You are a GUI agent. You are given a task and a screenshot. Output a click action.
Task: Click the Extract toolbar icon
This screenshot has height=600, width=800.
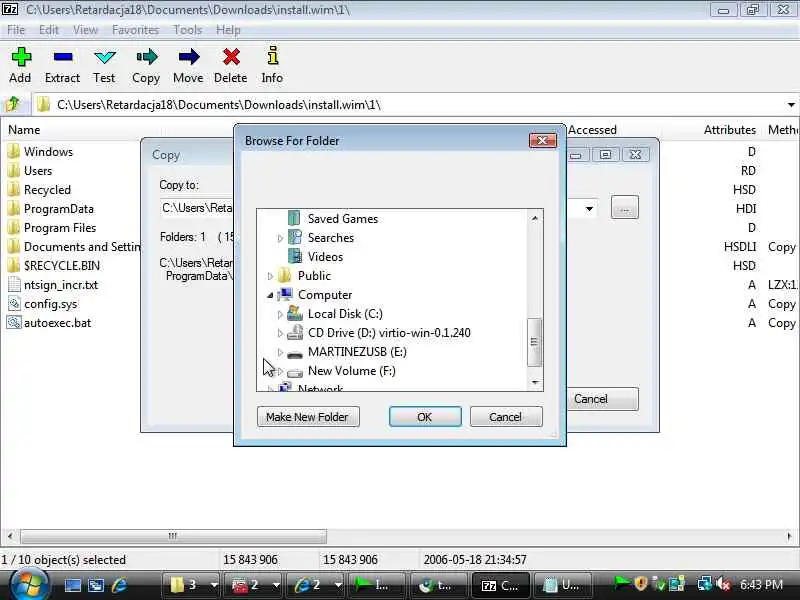63,57
